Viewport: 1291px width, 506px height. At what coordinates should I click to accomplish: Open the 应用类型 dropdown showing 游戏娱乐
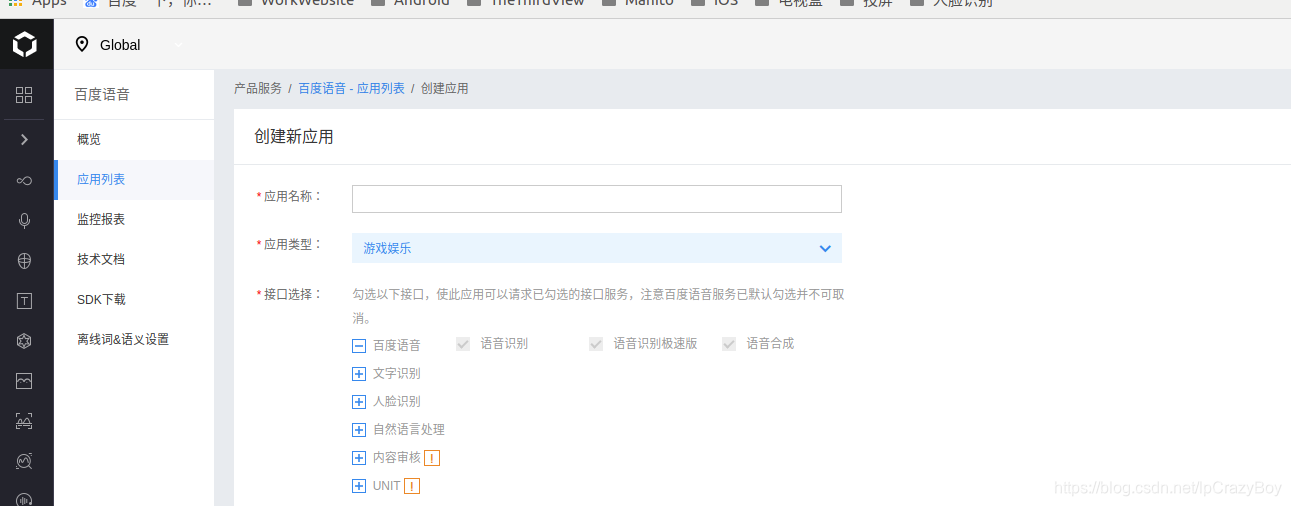[597, 248]
